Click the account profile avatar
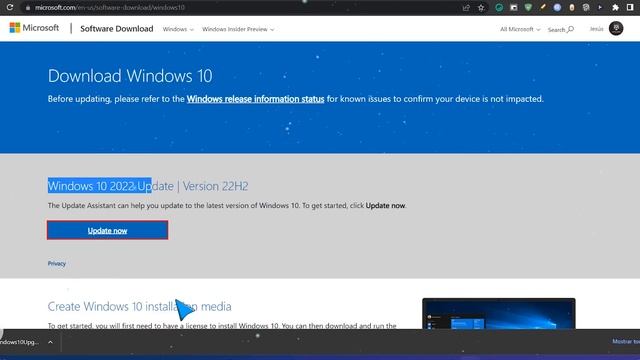Screen dimensions: 640x360 click(616, 28)
